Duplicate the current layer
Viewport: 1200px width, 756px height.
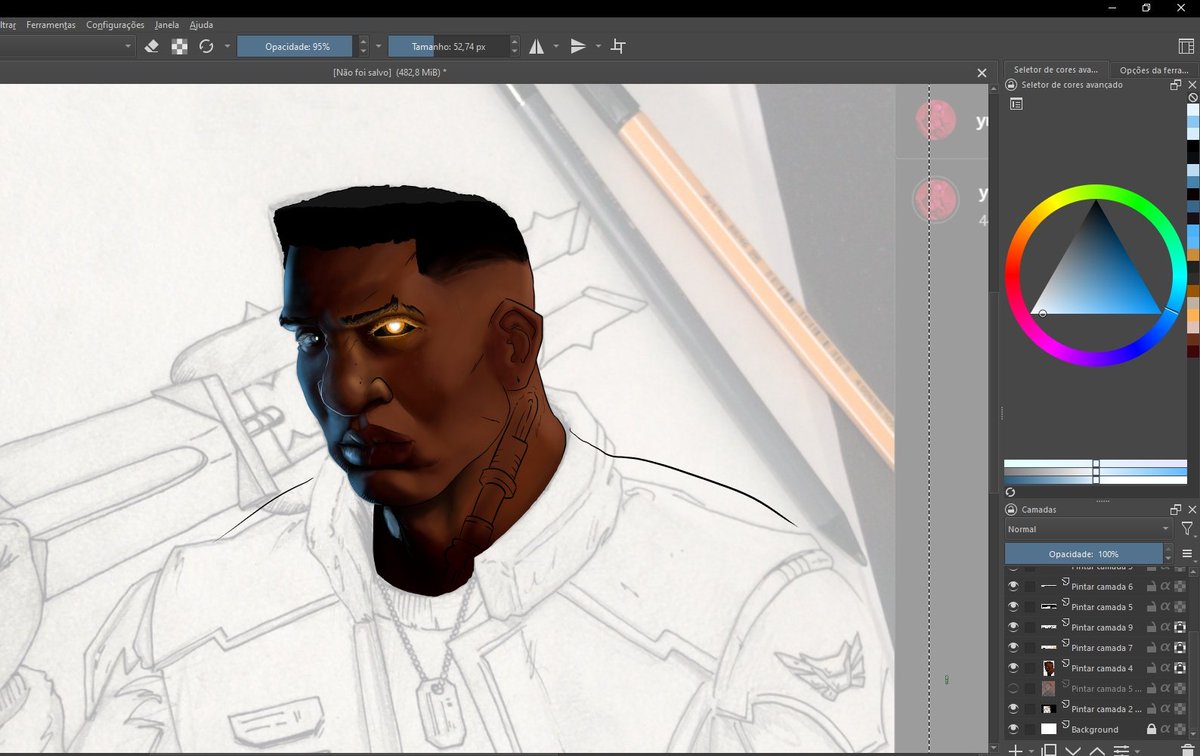[x=1049, y=750]
